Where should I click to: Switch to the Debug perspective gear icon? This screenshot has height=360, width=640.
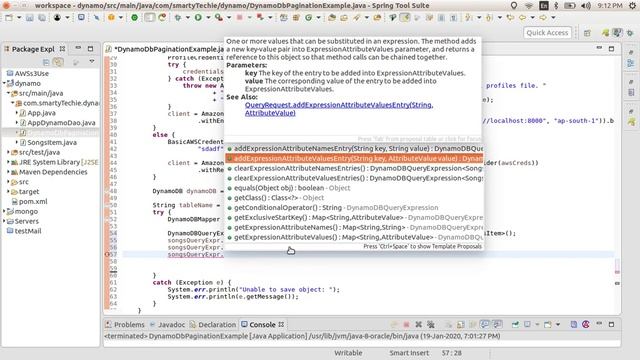click(631, 33)
